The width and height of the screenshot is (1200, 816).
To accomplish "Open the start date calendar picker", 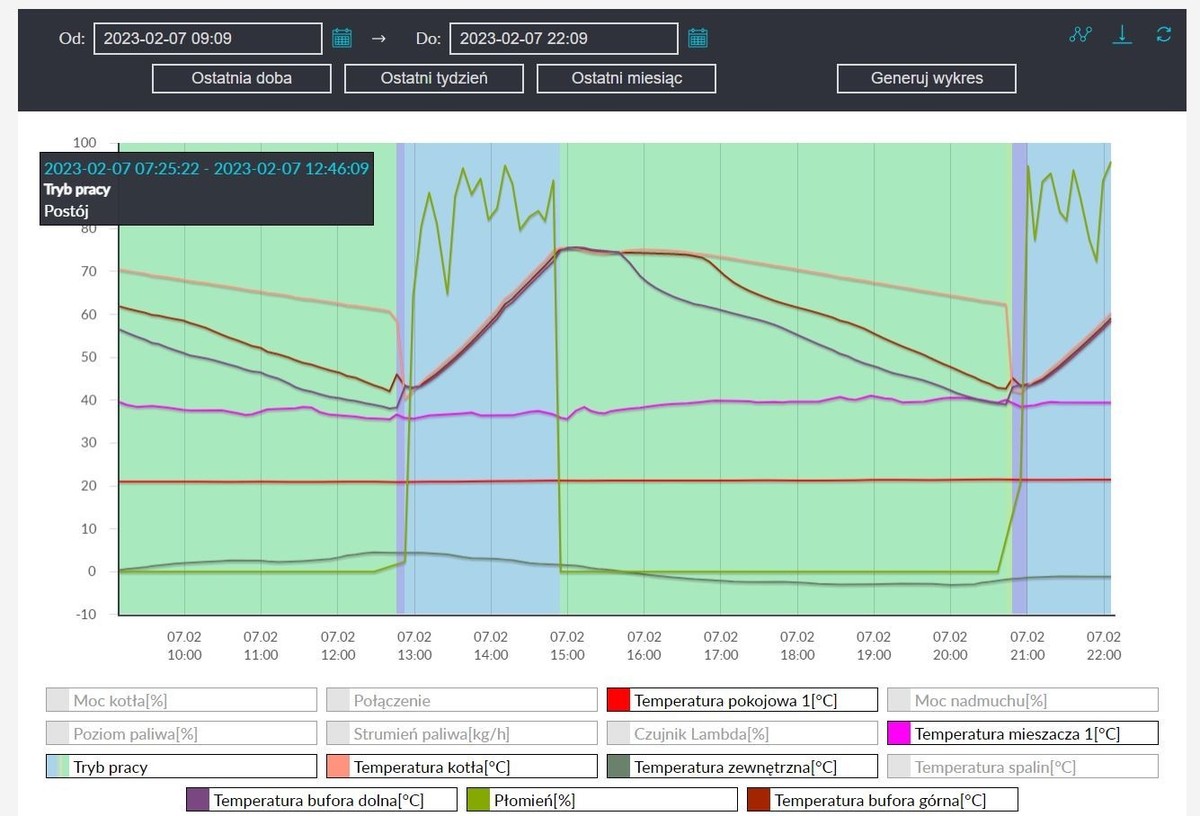I will pyautogui.click(x=342, y=39).
